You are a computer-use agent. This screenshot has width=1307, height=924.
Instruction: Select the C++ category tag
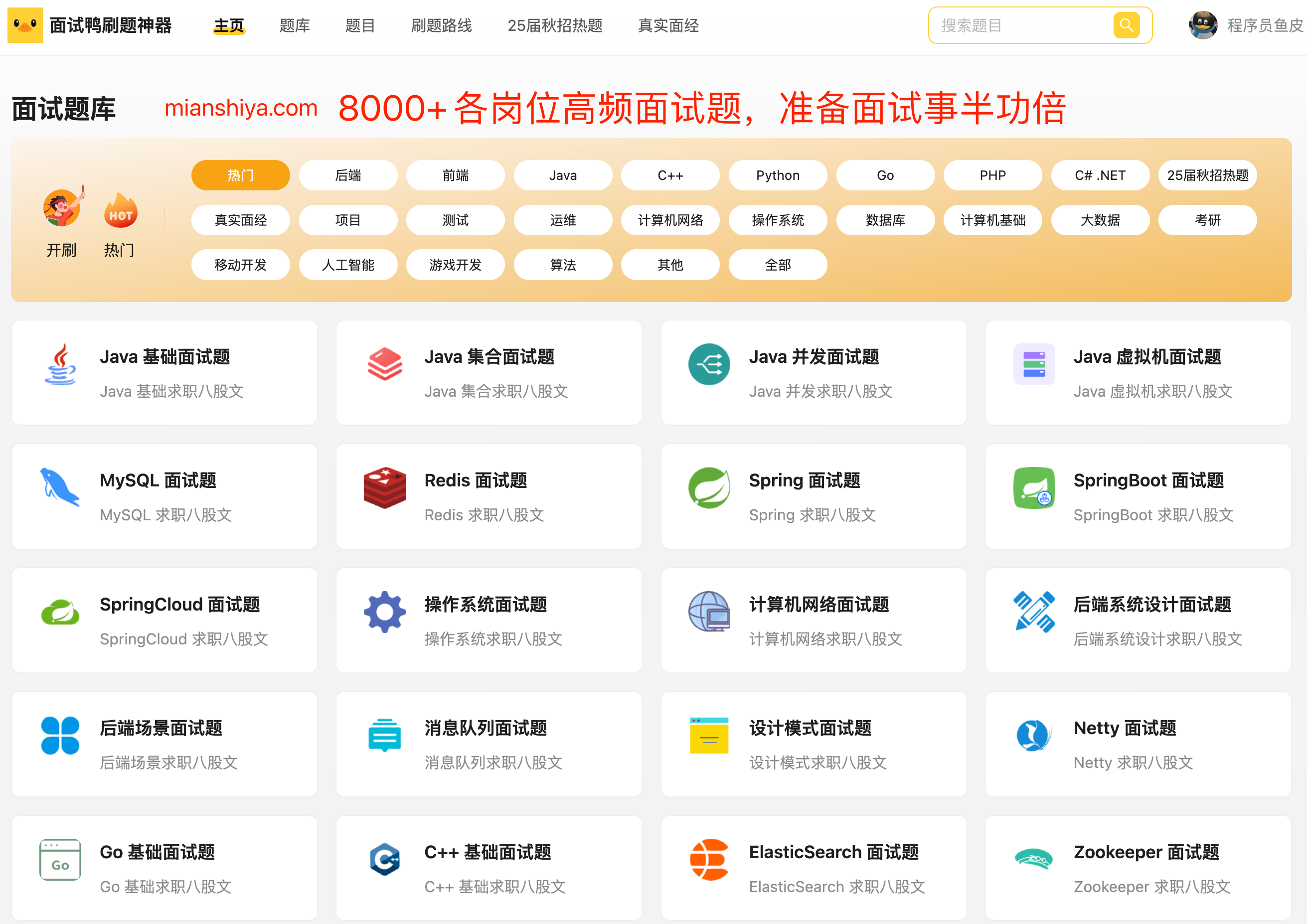[670, 175]
